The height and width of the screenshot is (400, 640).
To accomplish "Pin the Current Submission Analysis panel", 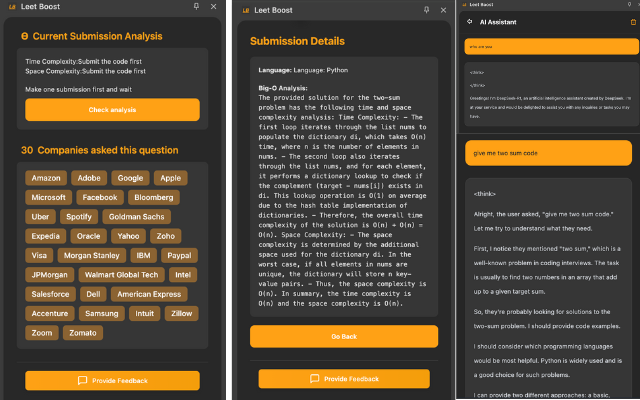I will (196, 7).
